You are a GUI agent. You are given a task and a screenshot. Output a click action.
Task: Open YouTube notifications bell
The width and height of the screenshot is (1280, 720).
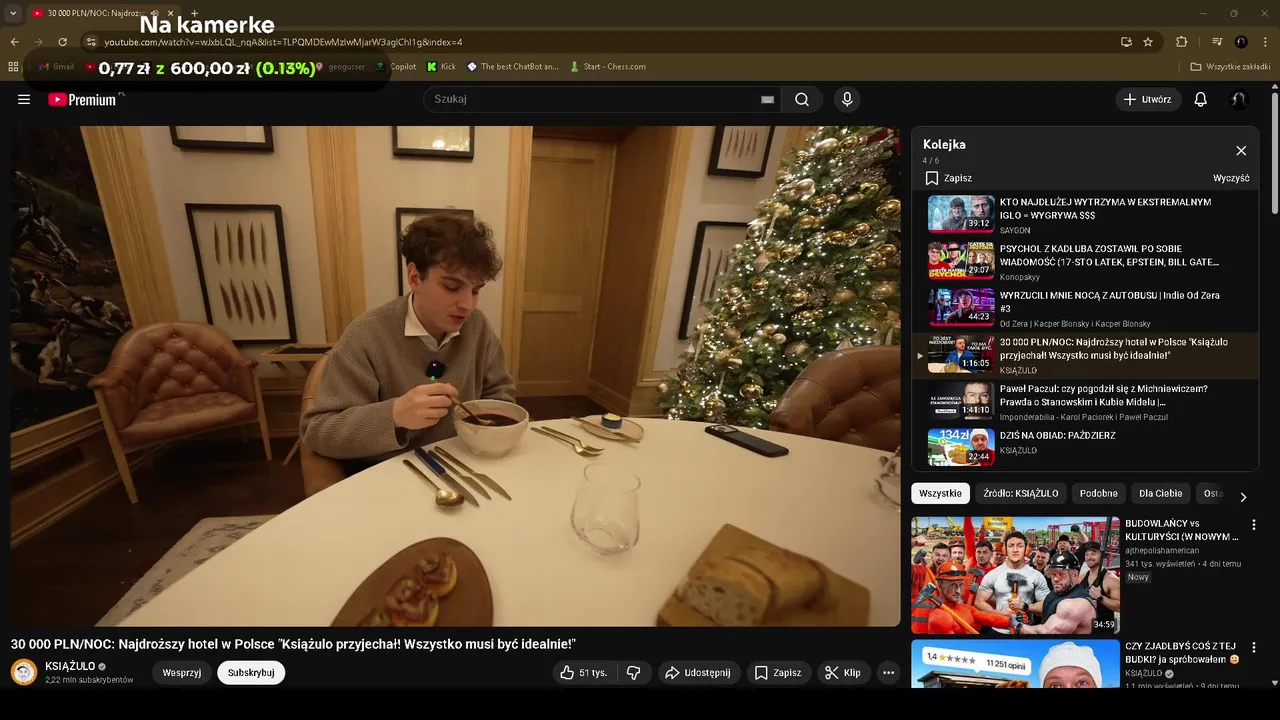[x=1201, y=99]
